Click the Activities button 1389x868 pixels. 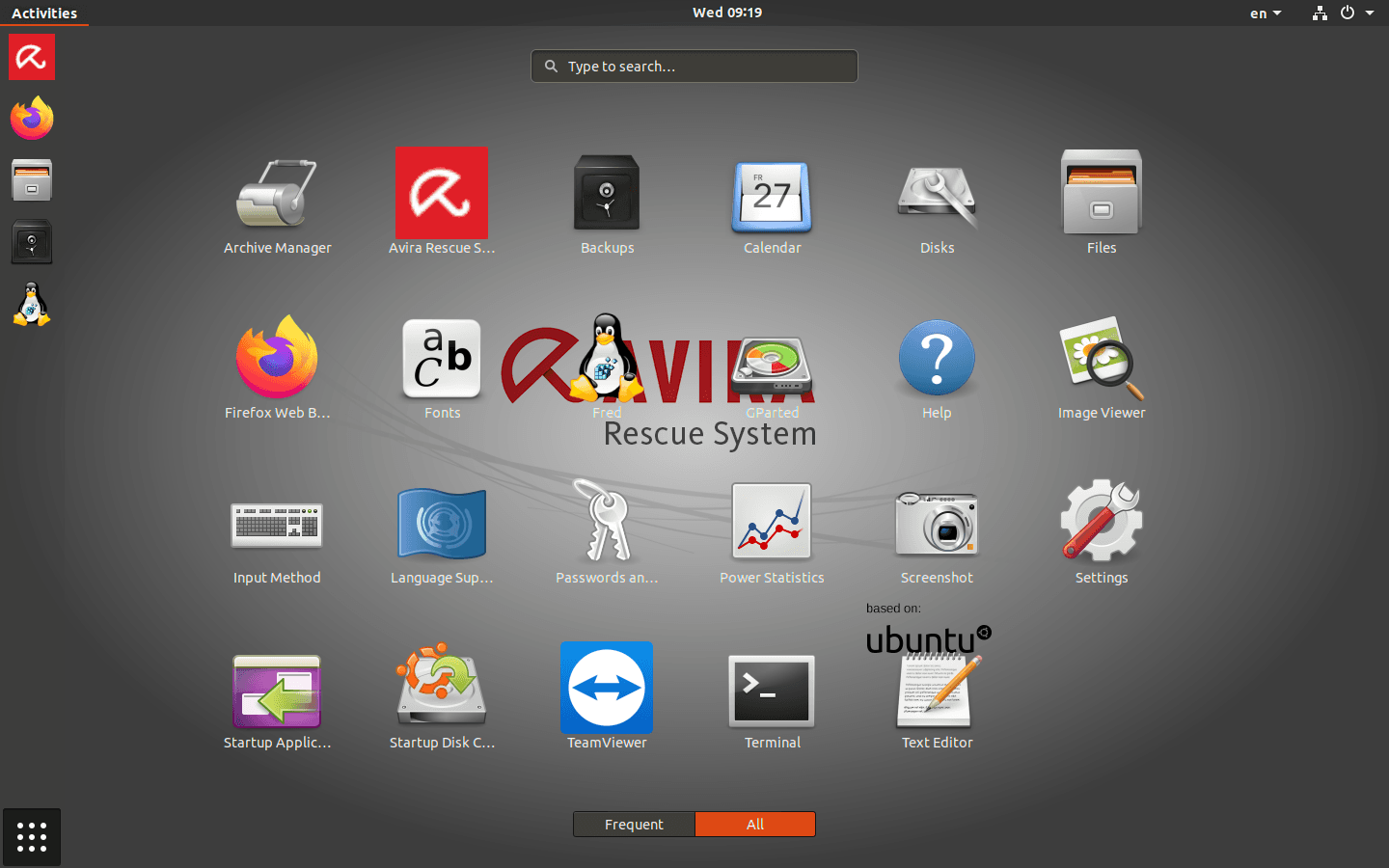coord(44,13)
